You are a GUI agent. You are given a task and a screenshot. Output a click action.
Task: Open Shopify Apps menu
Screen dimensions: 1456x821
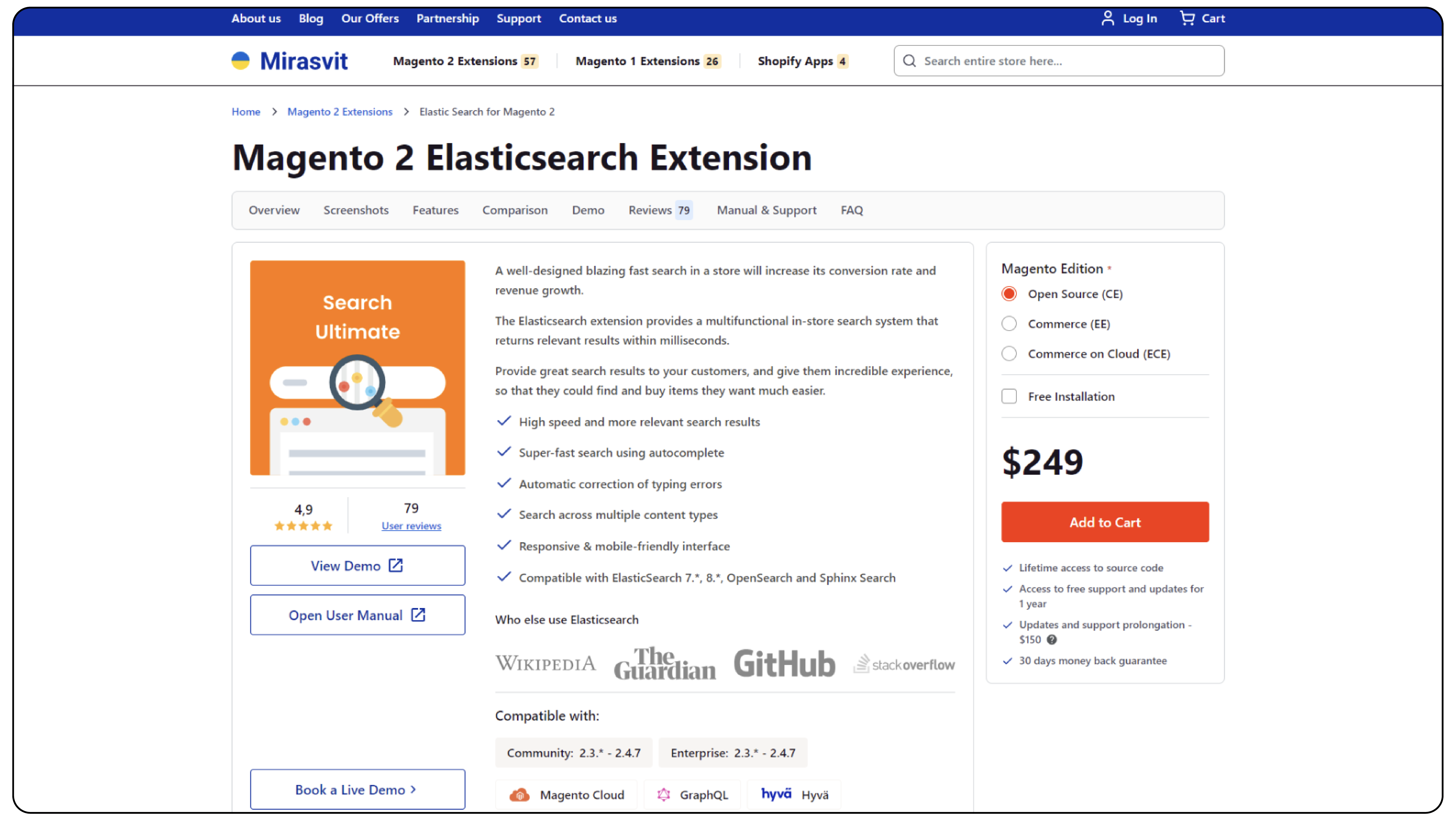[803, 61]
